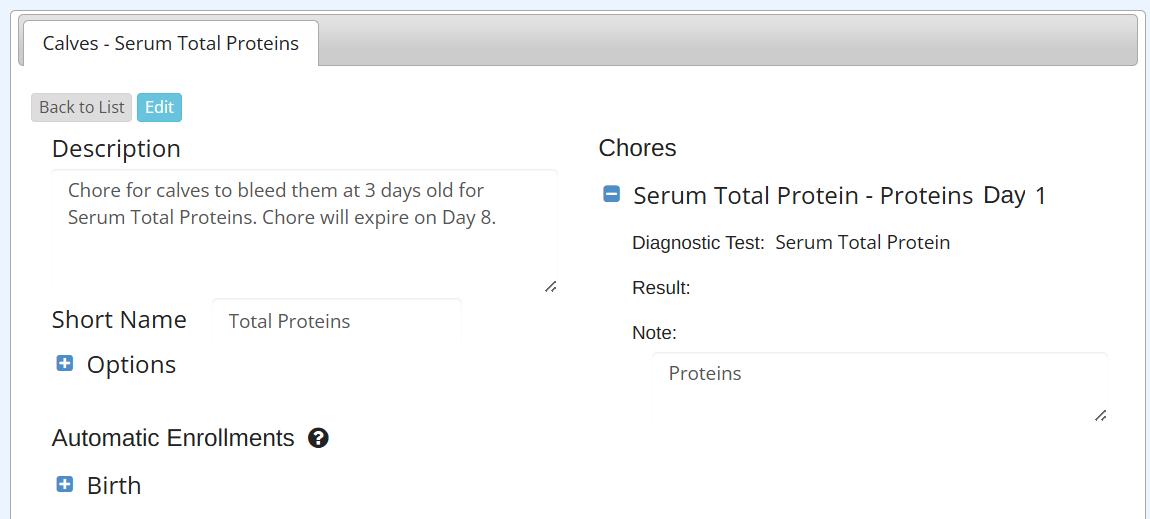1150x519 pixels.
Task: Click the Result field label
Action: pos(661,288)
